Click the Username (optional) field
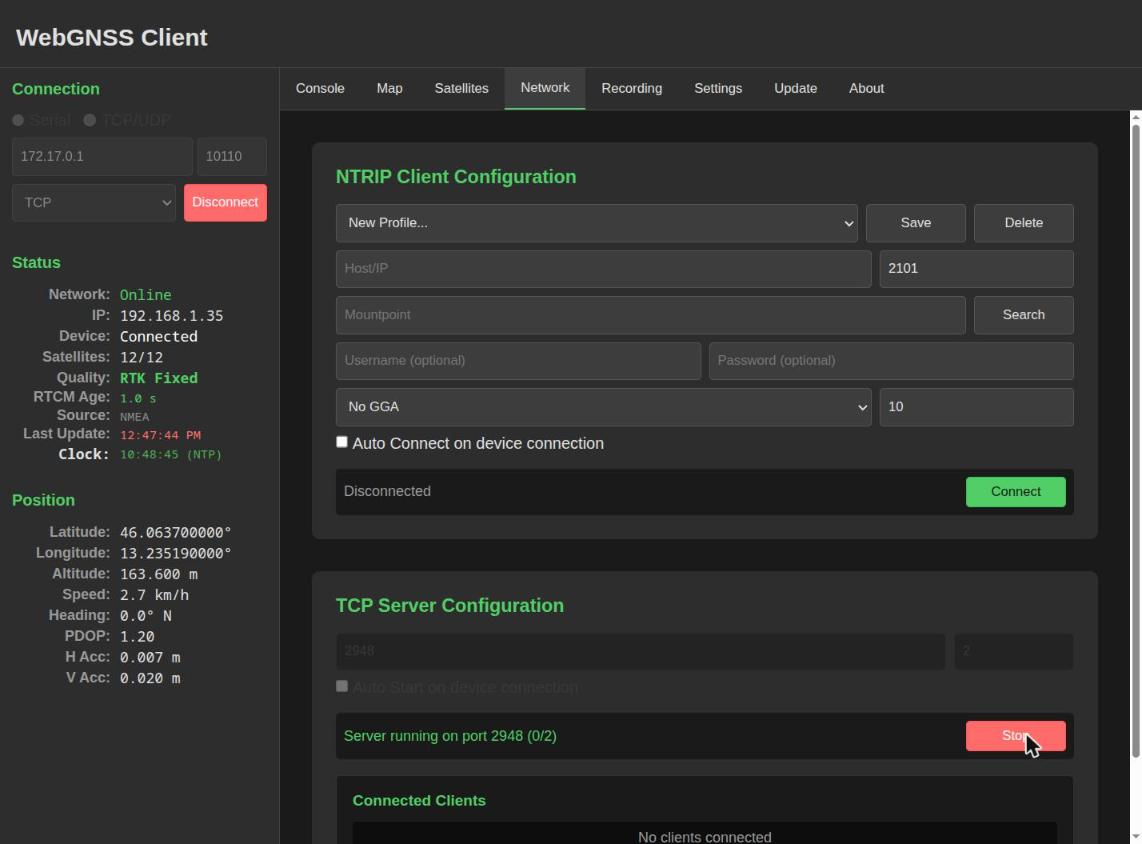Screen dimensions: 1142x844 [519, 360]
